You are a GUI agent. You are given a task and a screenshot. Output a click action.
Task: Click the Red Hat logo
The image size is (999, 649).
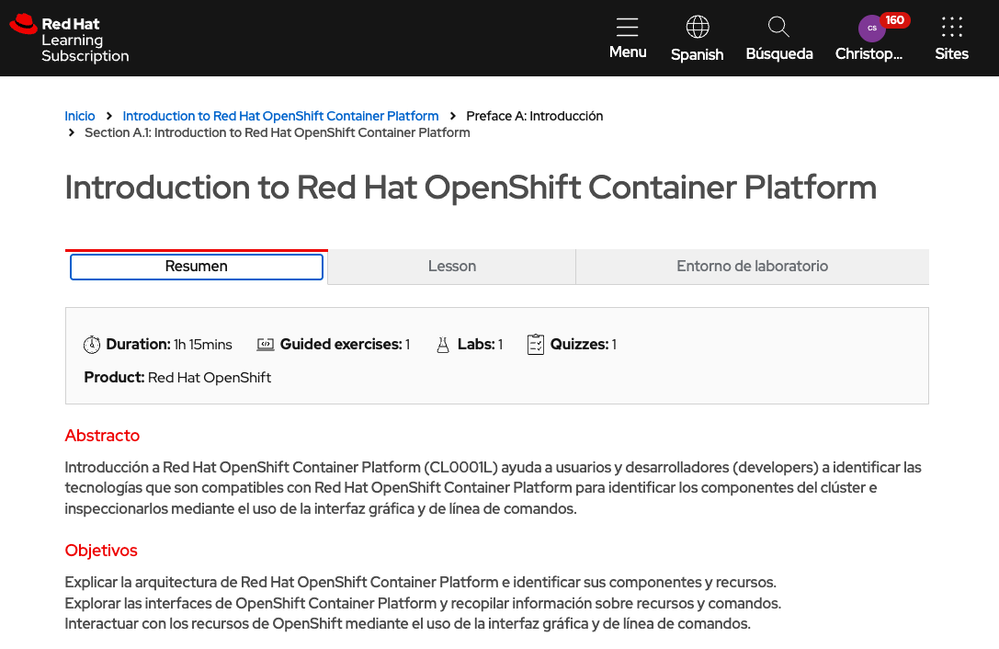(x=23, y=25)
